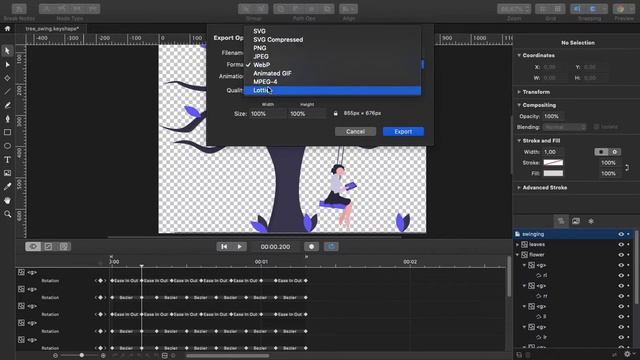640x360 pixels.
Task: Click the Cancel button
Action: [x=355, y=131]
